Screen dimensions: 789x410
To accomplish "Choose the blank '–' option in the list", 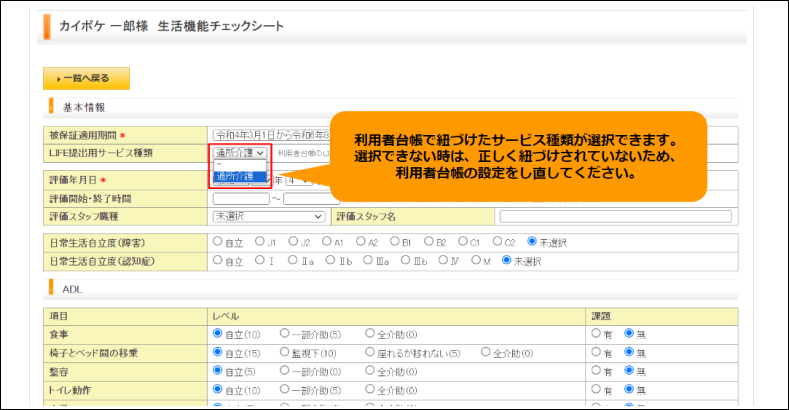I will 240,165.
